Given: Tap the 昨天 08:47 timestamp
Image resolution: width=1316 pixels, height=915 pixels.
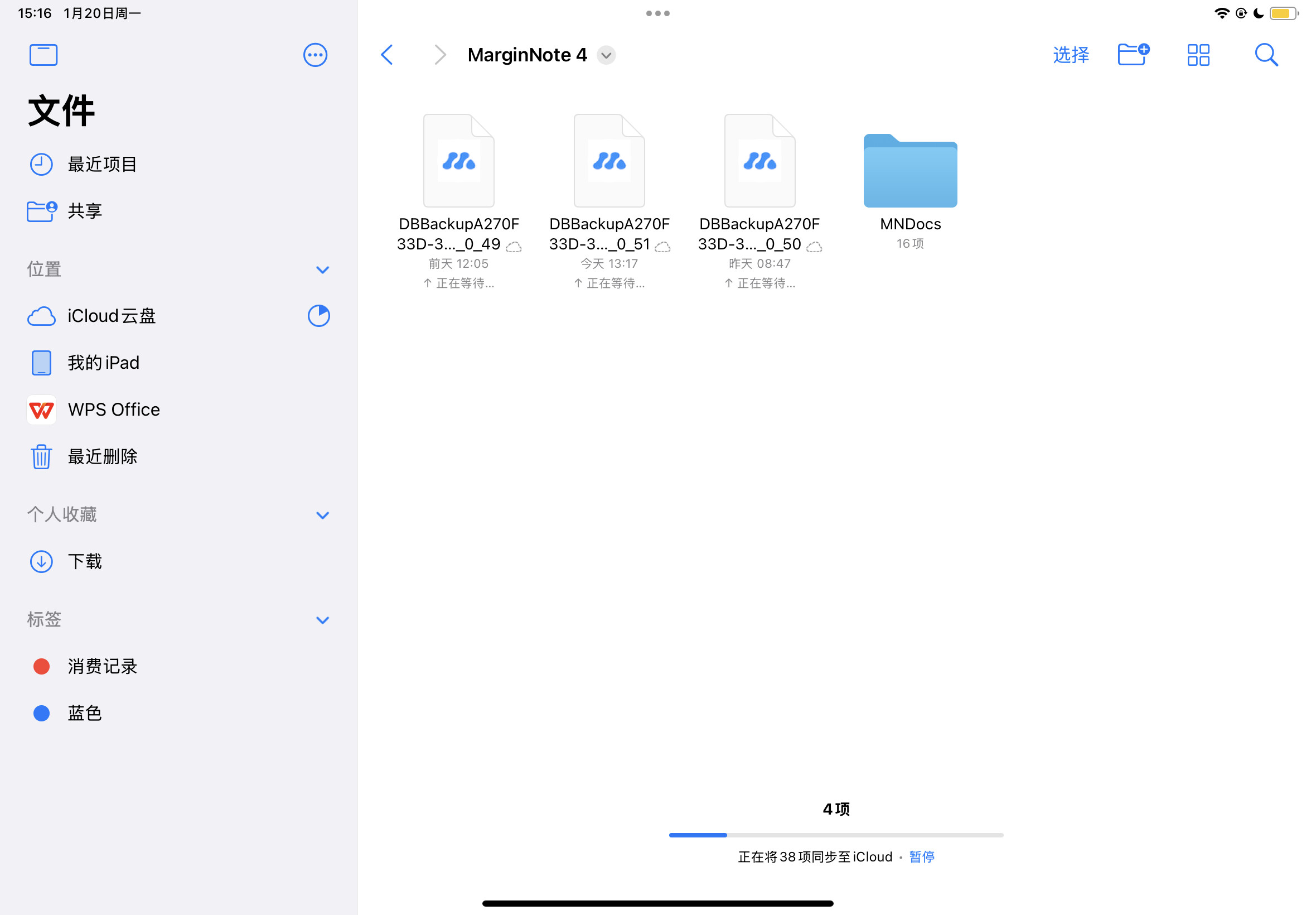Looking at the screenshot, I should tap(759, 264).
